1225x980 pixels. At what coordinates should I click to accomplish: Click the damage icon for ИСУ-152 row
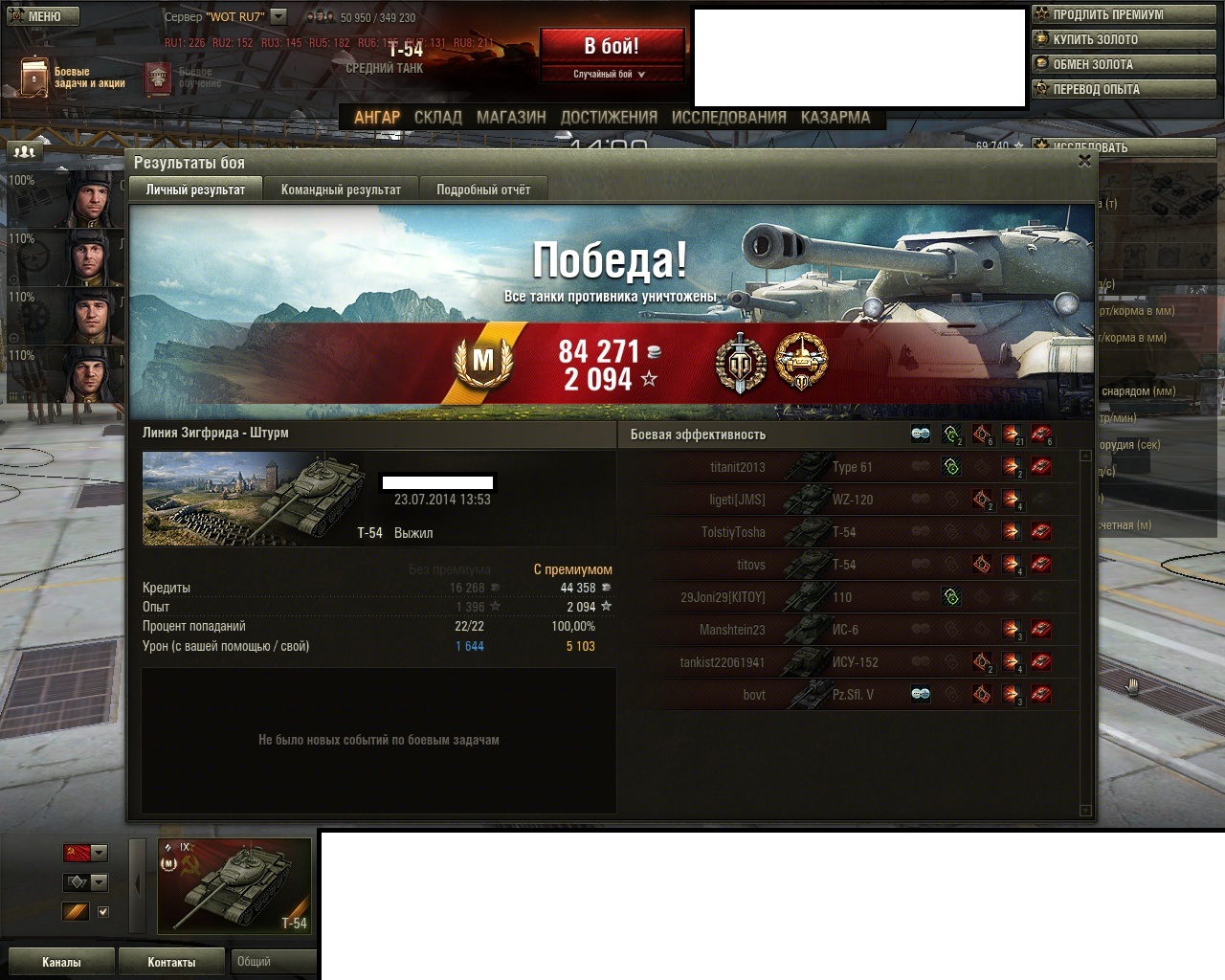click(x=1012, y=661)
